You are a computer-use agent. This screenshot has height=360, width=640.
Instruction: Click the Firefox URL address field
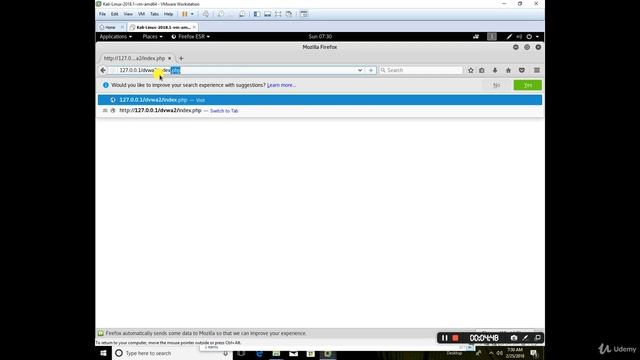(x=237, y=70)
